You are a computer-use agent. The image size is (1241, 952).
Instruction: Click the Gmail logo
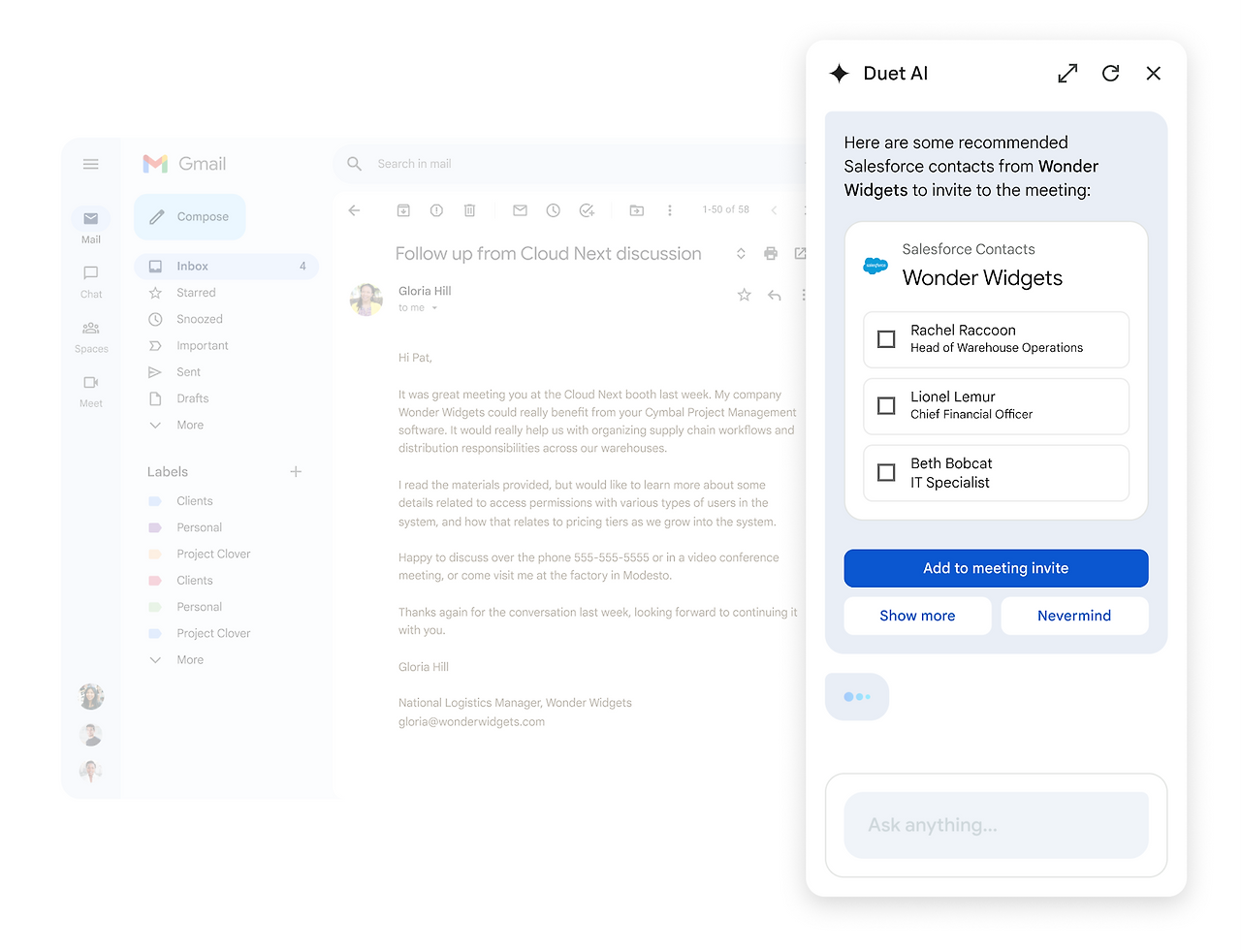184,164
